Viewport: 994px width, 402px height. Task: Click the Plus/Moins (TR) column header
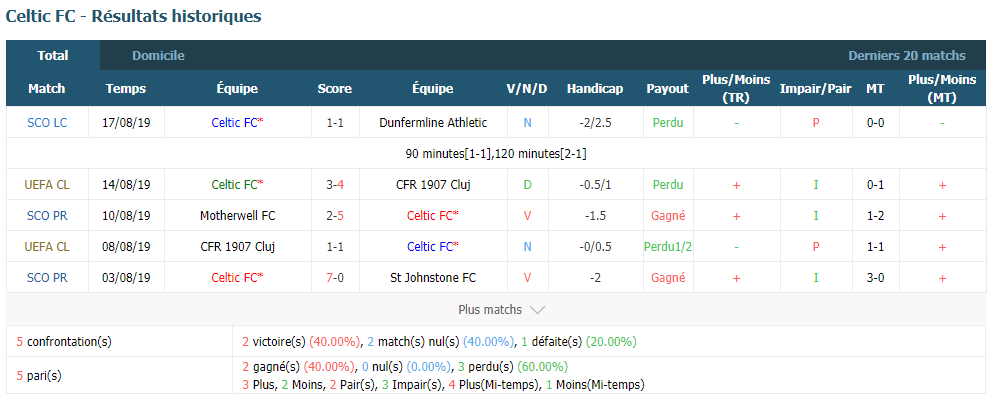click(736, 89)
